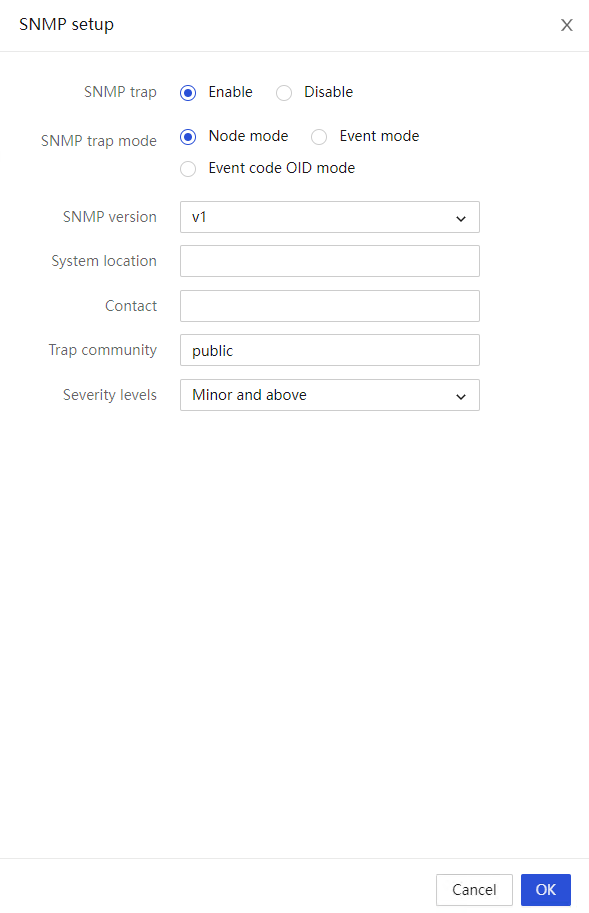Cancel the SNMP setup changes
Image resolution: width=589 pixels, height=913 pixels.
[474, 890]
